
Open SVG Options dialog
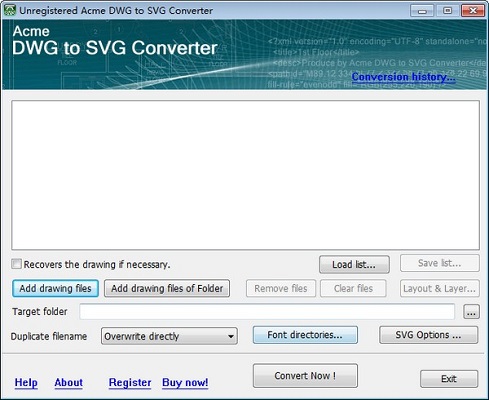428,335
